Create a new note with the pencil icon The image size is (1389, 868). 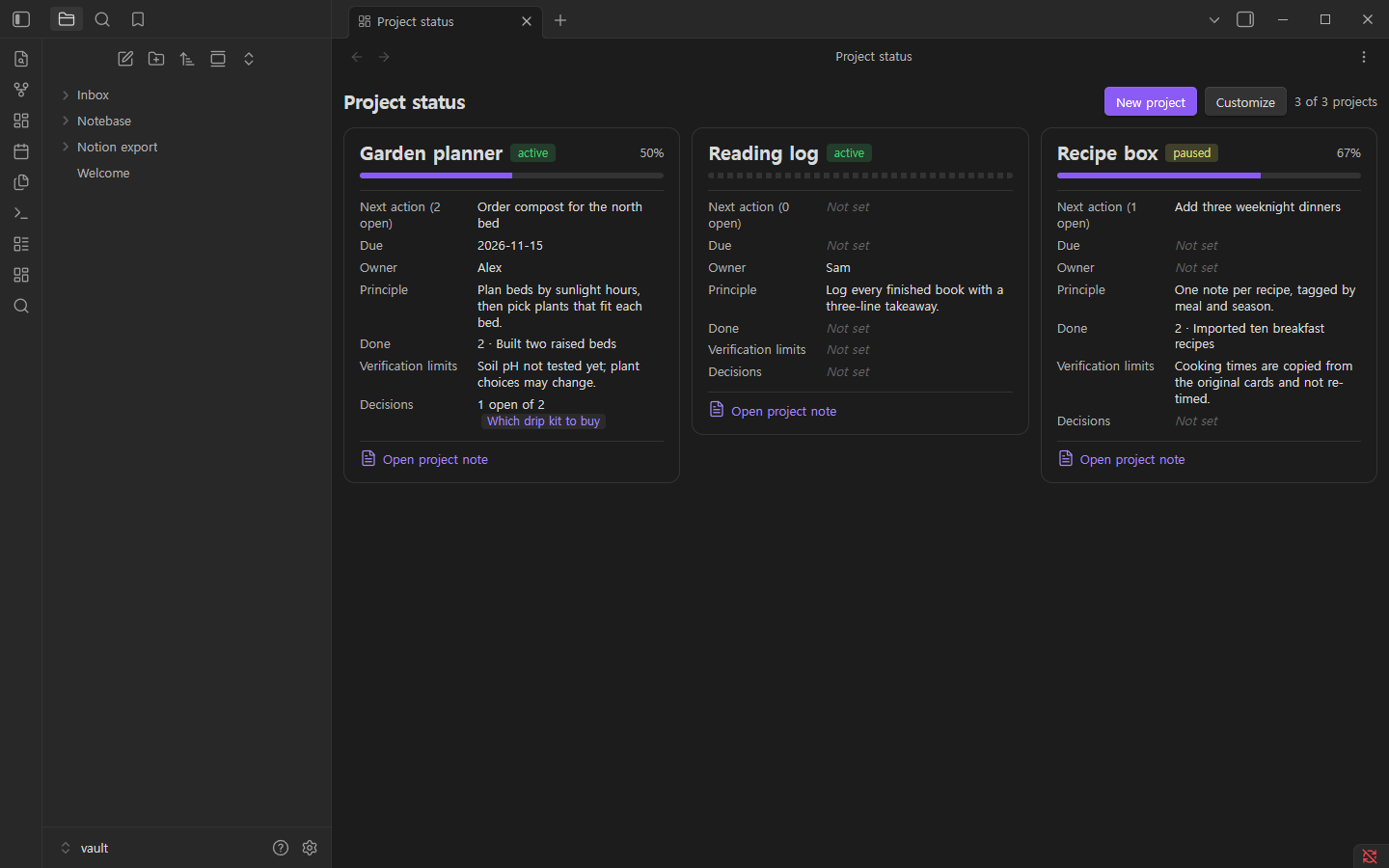pos(125,59)
